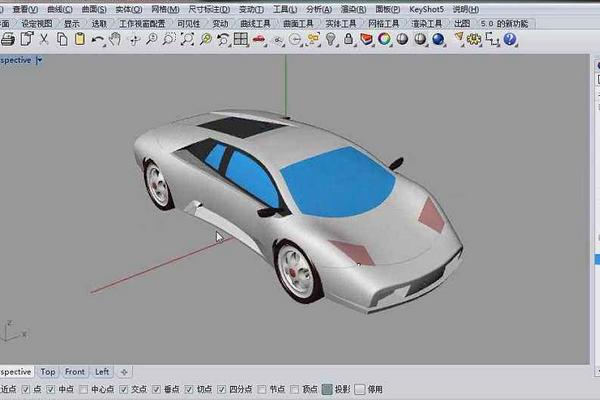Viewport: 600px width, 400px height.
Task: Switch to the 实体工具 toolbar tab
Action: pyautogui.click(x=341, y=24)
